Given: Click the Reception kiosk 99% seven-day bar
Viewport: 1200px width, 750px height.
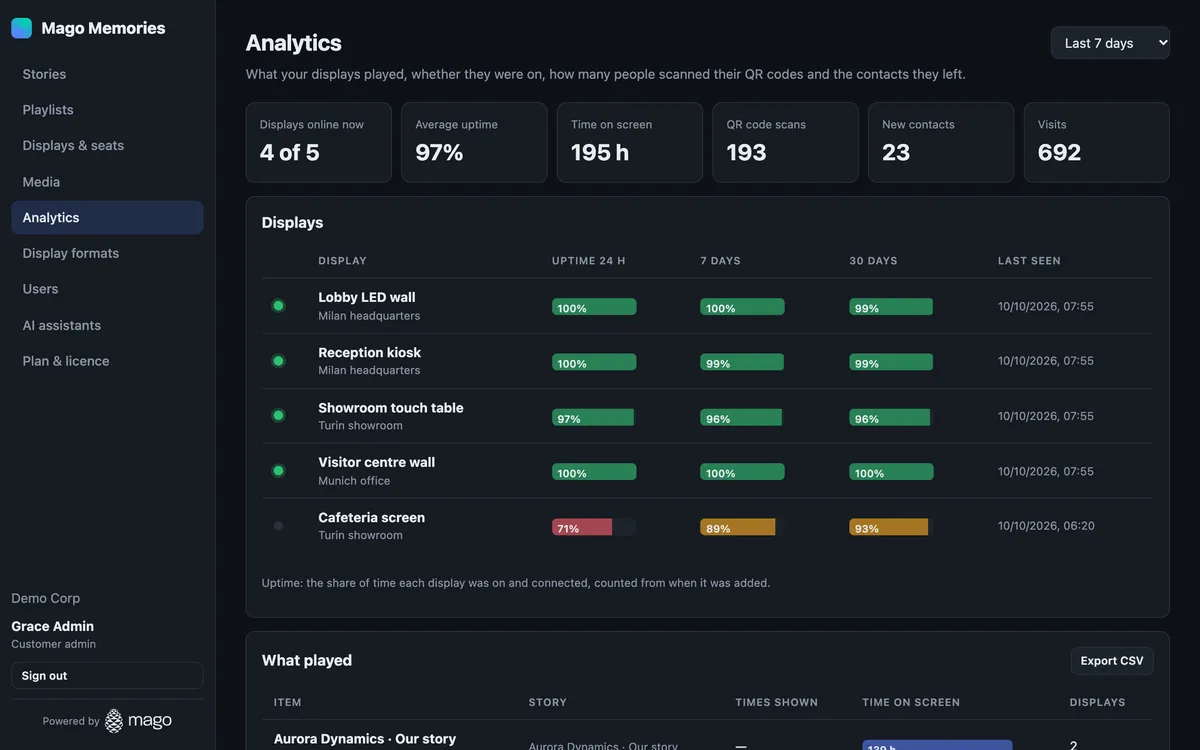Looking at the screenshot, I should pos(742,362).
